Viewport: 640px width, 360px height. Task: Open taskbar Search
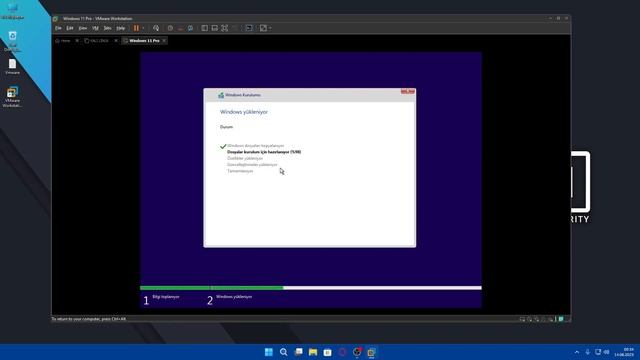point(283,352)
